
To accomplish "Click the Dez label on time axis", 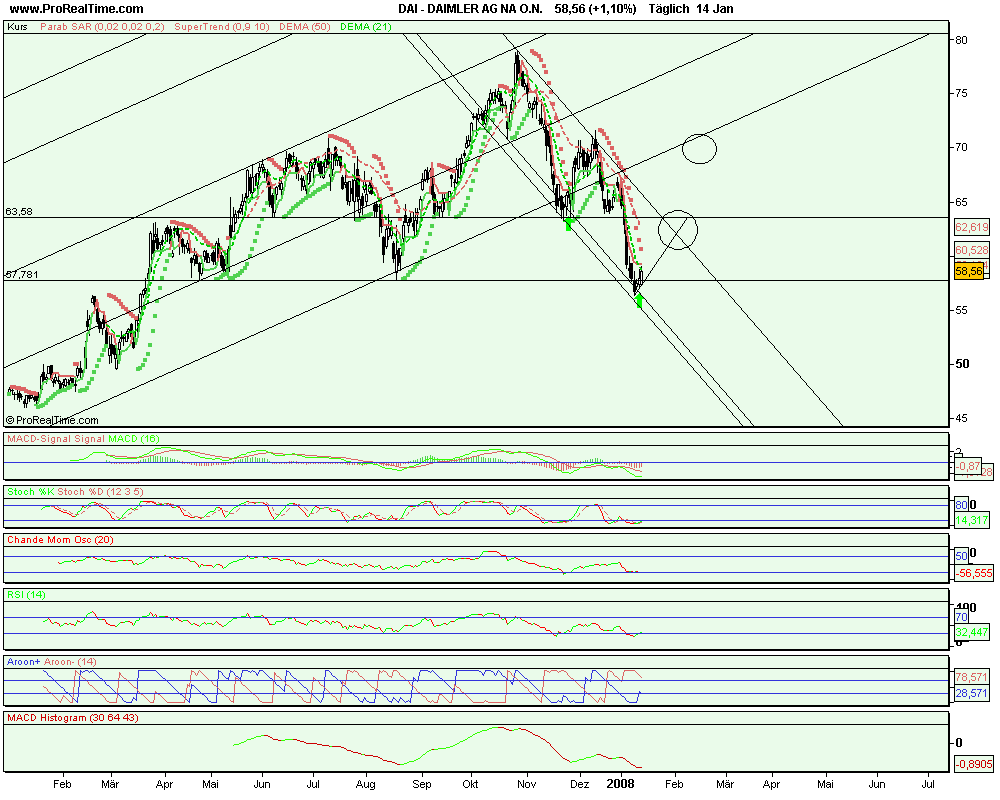I will point(579,784).
